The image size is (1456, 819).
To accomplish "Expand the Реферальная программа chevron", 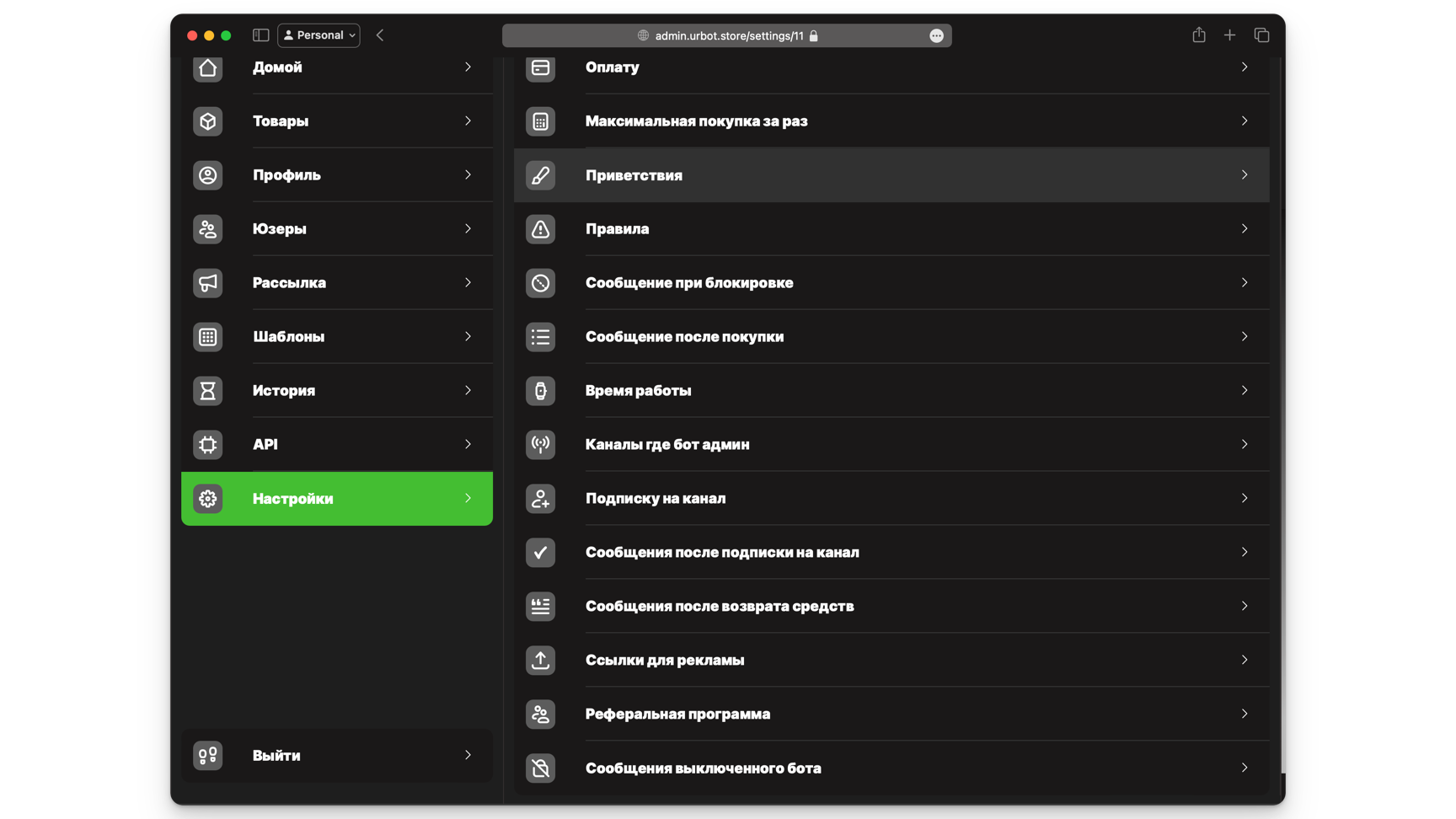I will pos(1245,714).
